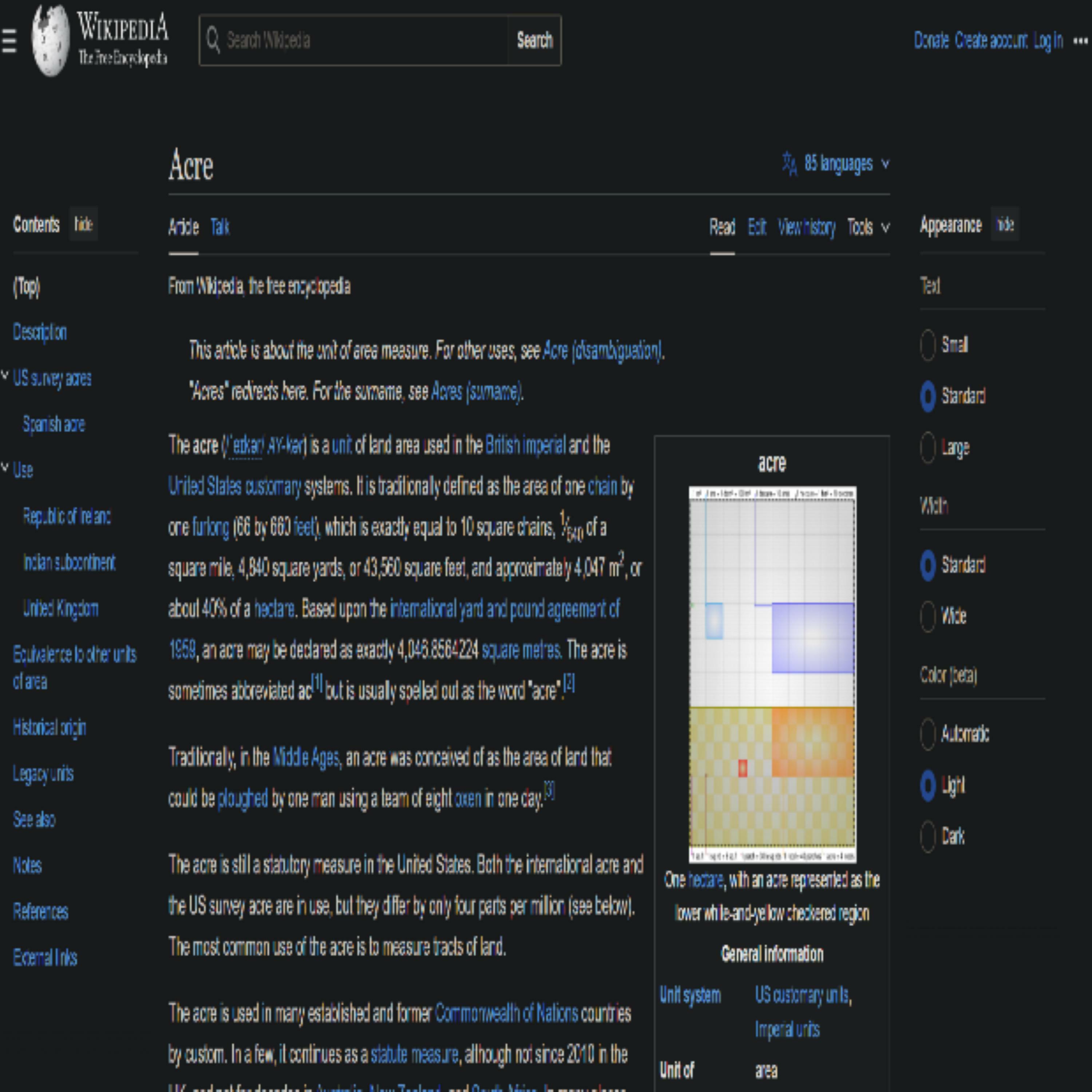Go to External links section
This screenshot has width=1092, height=1092.
click(x=45, y=957)
